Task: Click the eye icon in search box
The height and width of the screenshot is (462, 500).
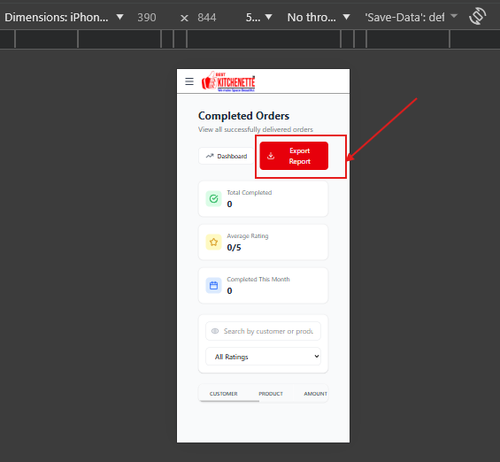Action: 215,331
